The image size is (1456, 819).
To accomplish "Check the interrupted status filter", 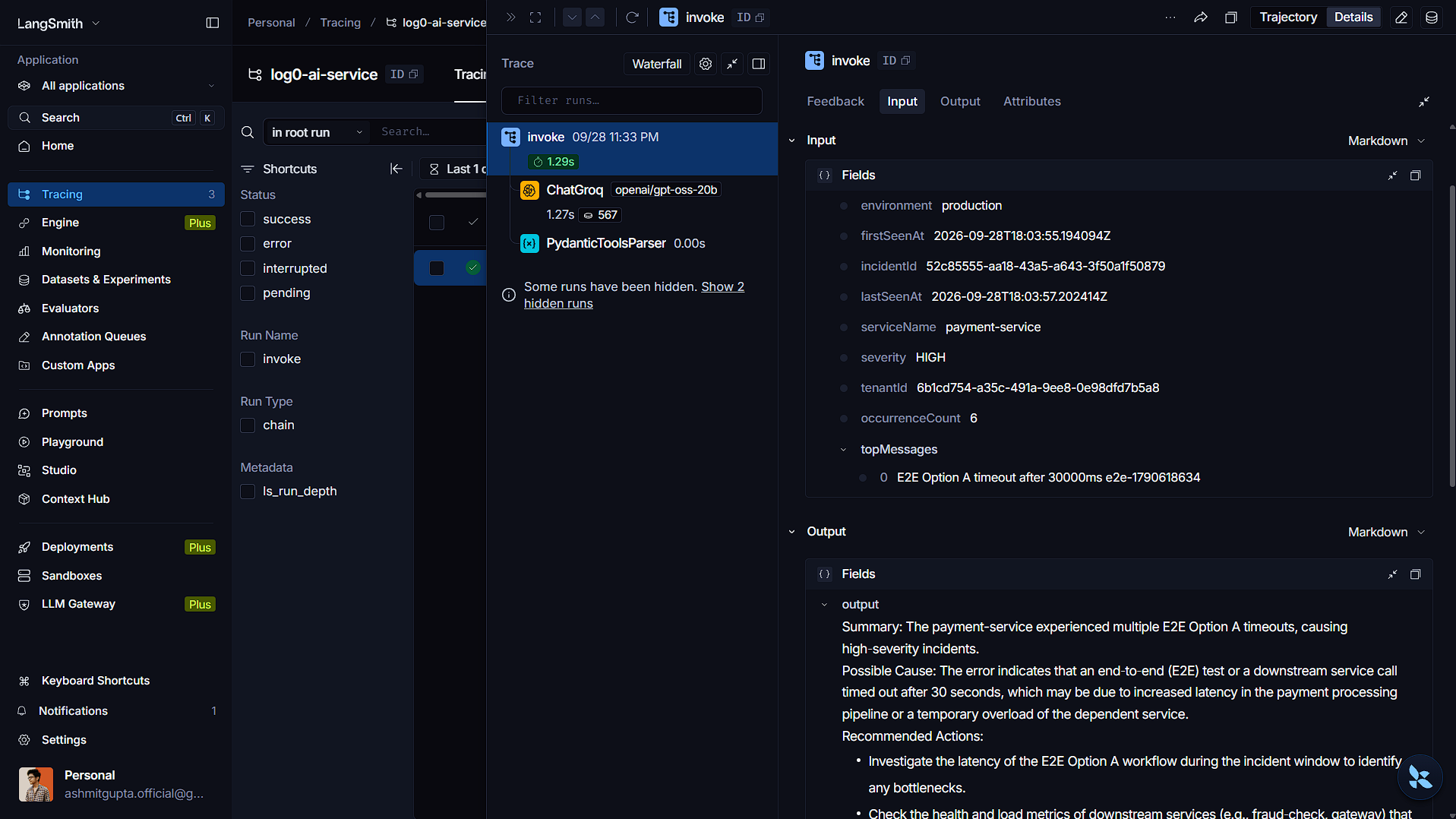I will click(x=248, y=268).
